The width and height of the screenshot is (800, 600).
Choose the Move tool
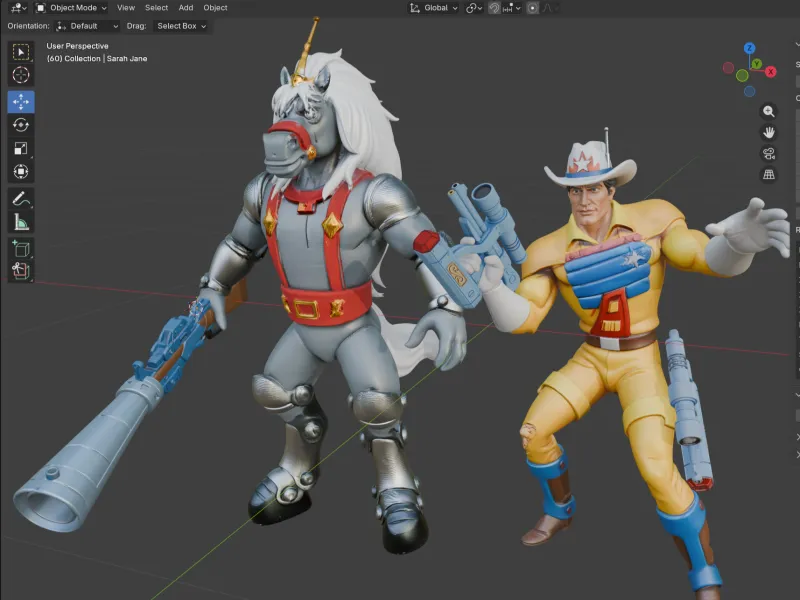pos(21,102)
